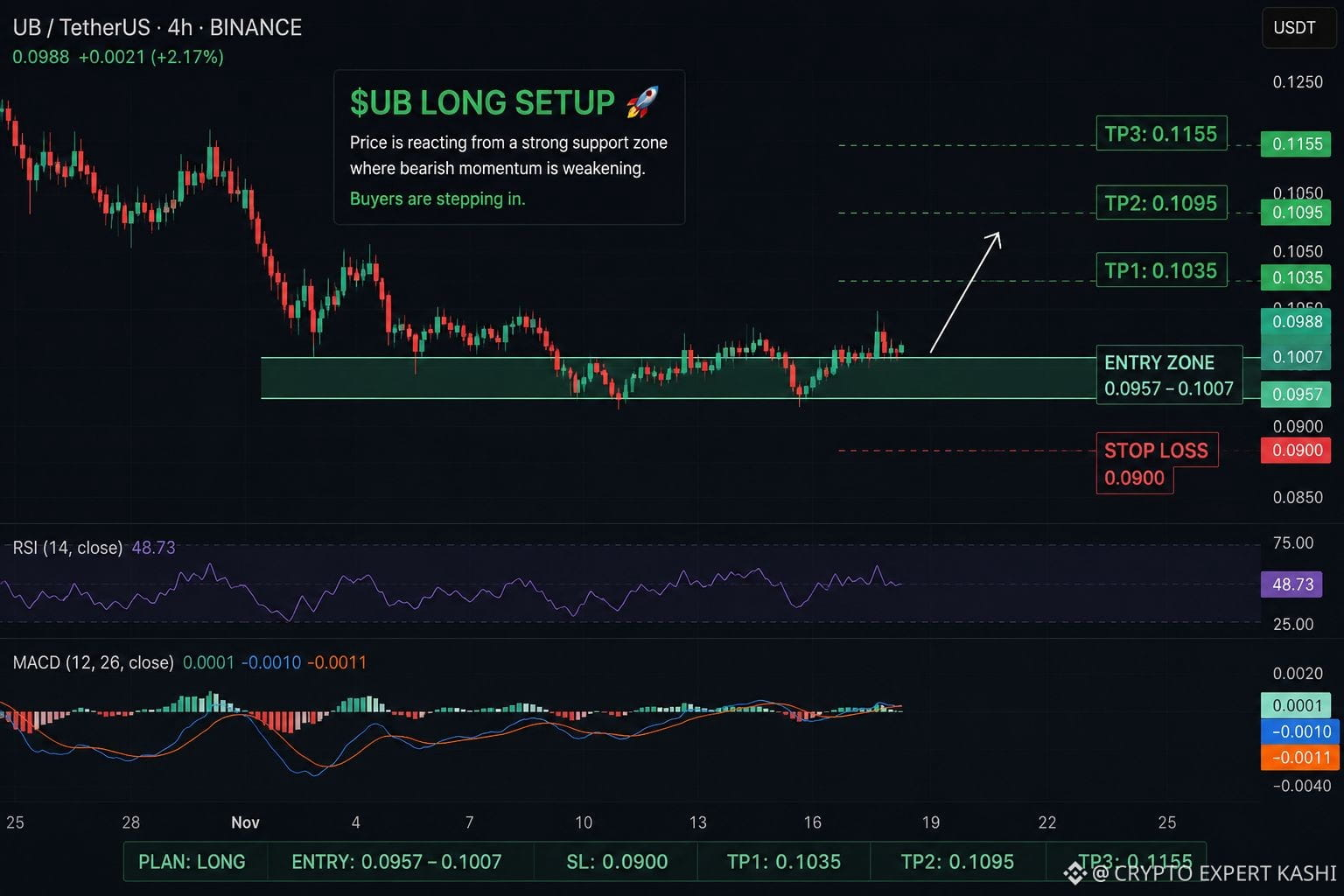Click the 28 date on the time axis
The image size is (1344, 896).
pos(130,822)
